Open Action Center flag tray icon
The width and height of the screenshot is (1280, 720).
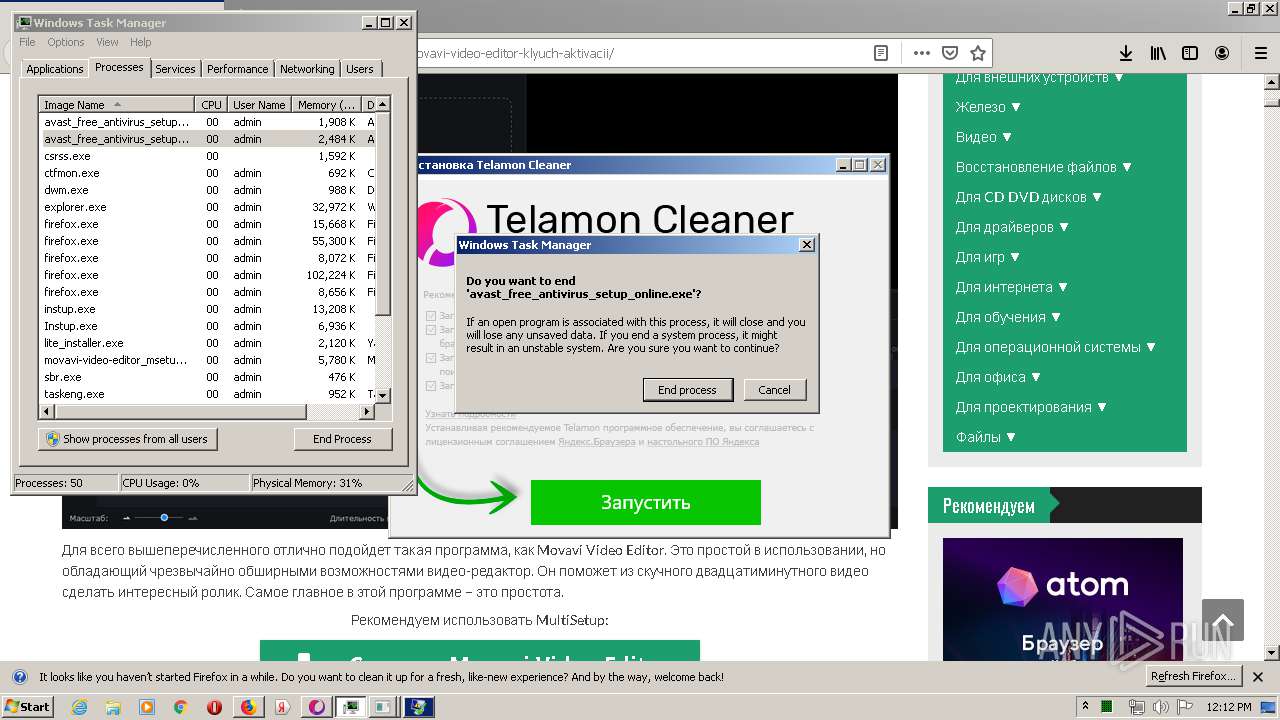1185,707
